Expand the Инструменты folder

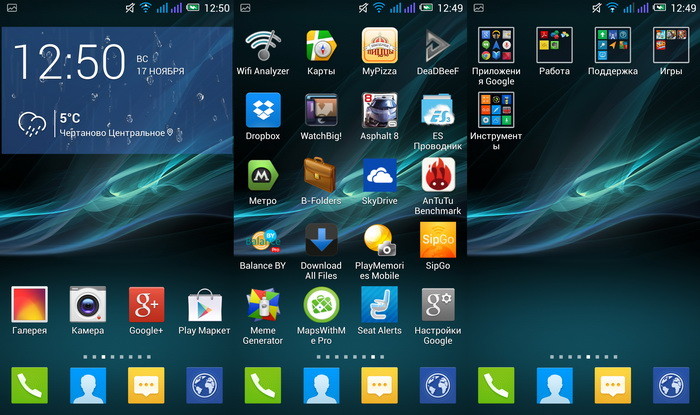496,110
